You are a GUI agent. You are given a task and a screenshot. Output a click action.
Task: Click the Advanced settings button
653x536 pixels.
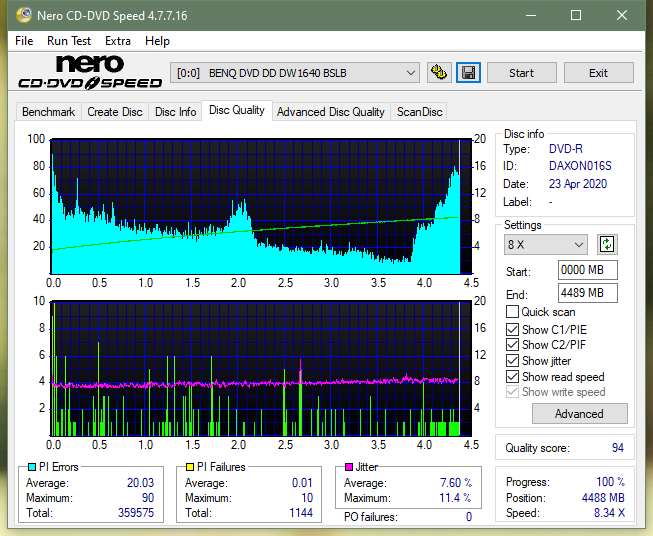click(x=579, y=414)
